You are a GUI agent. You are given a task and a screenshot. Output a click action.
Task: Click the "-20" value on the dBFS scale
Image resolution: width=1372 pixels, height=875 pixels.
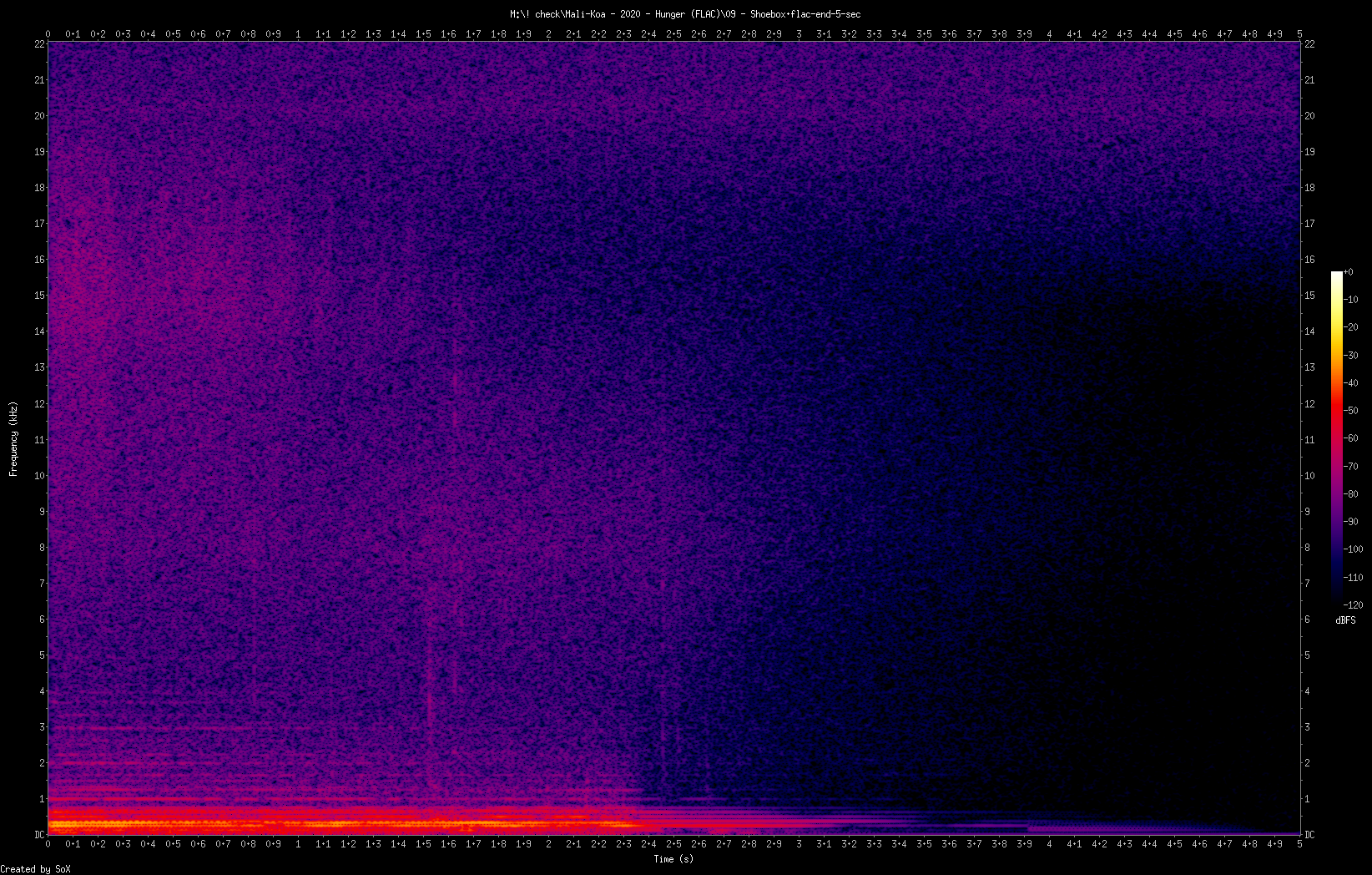coord(1351,327)
